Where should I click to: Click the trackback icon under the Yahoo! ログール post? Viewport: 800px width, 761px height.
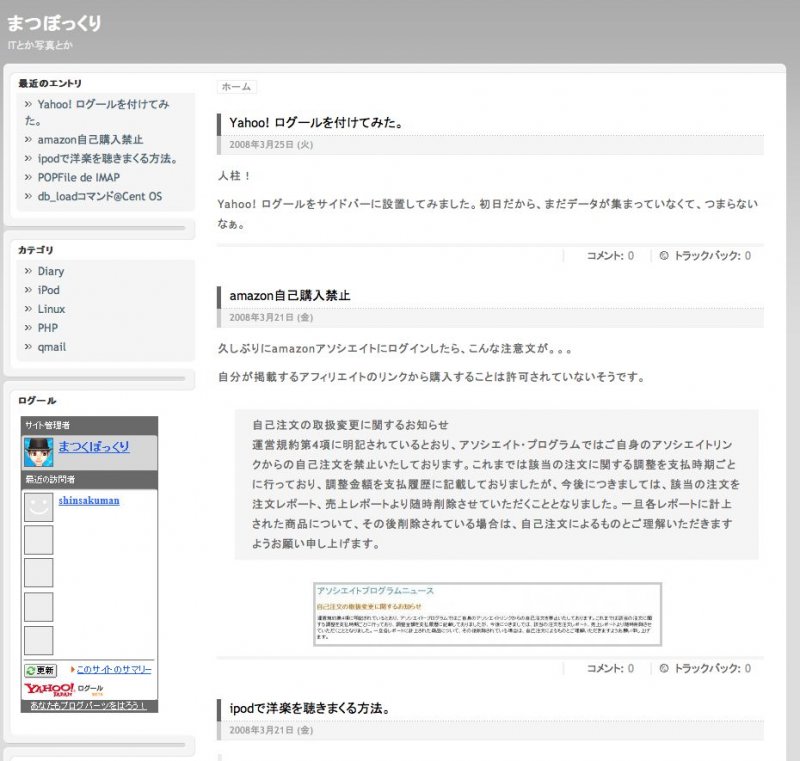click(x=664, y=256)
